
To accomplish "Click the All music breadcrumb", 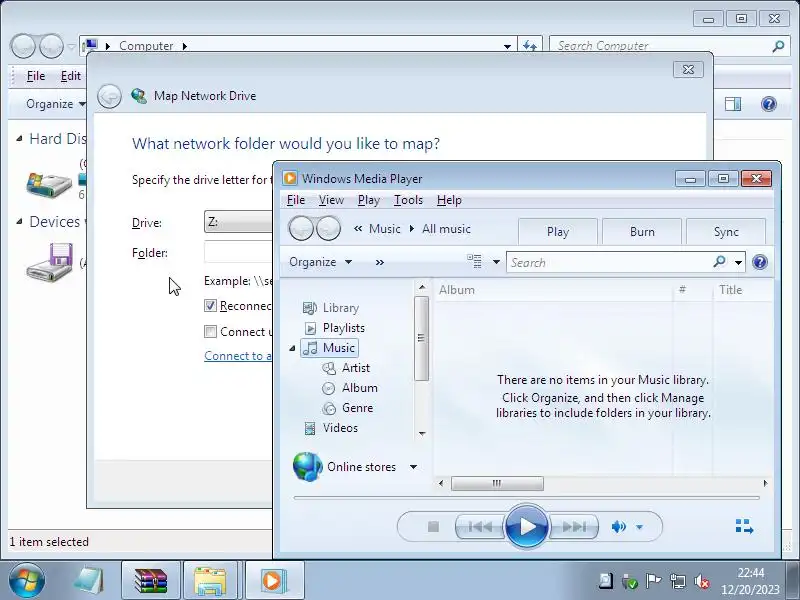I will pyautogui.click(x=446, y=229).
